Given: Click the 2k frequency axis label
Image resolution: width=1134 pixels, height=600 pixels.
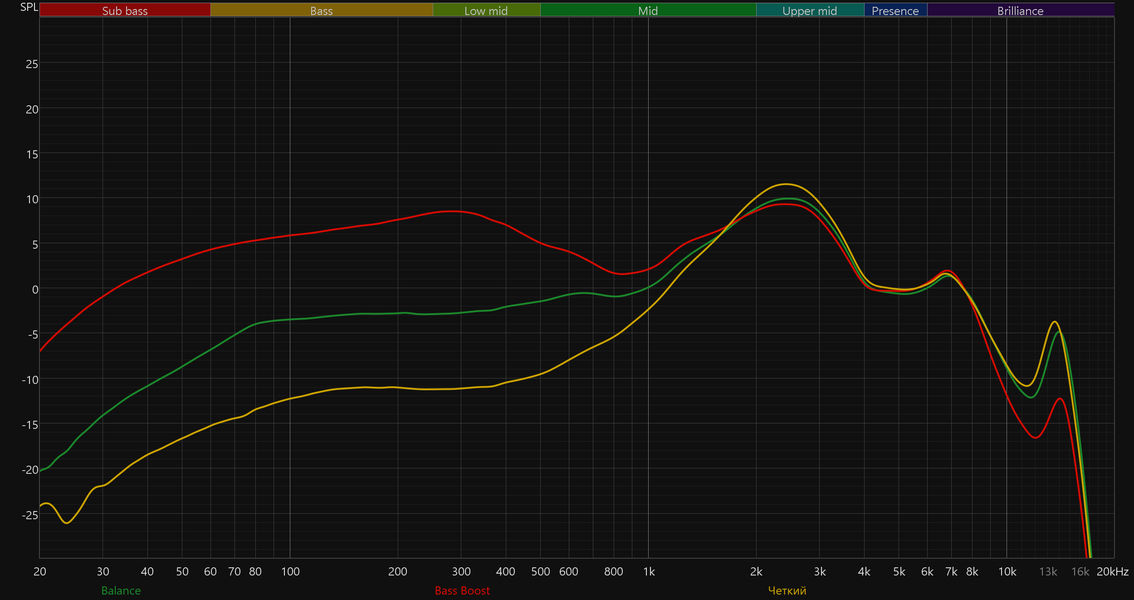Looking at the screenshot, I should tap(756, 572).
